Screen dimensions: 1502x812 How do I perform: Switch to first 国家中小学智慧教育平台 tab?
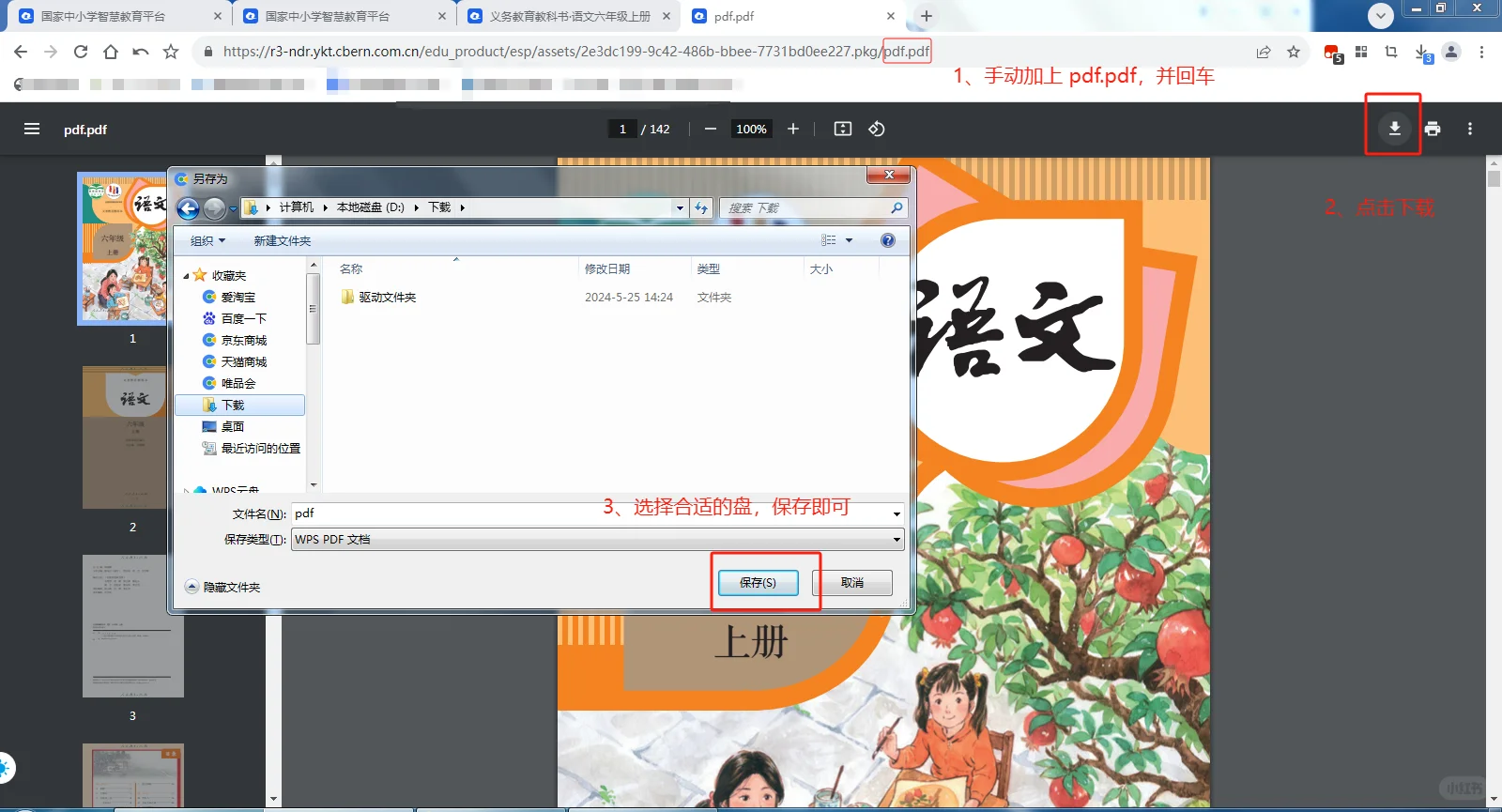(103, 16)
